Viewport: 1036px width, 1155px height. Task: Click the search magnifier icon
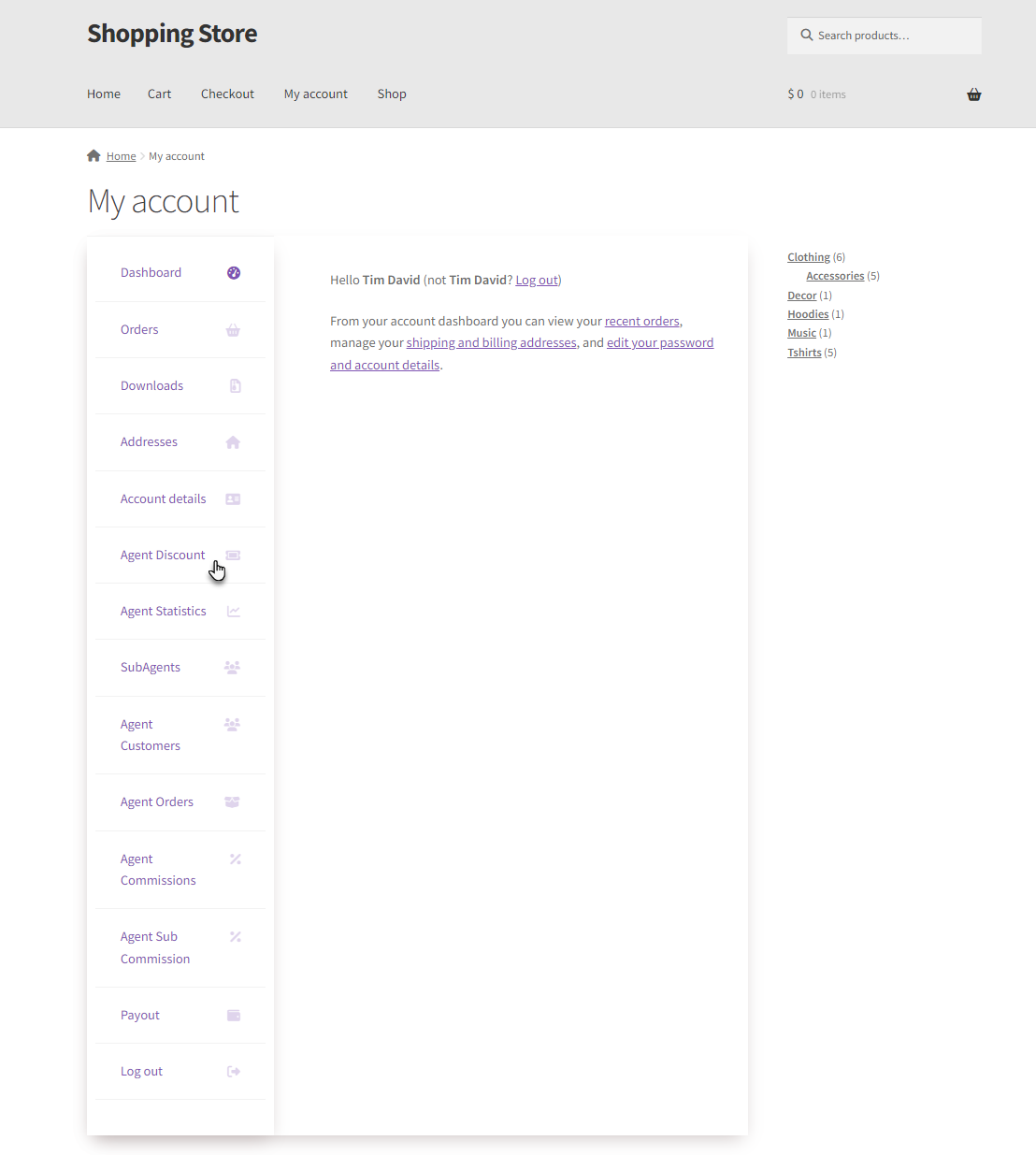[807, 36]
